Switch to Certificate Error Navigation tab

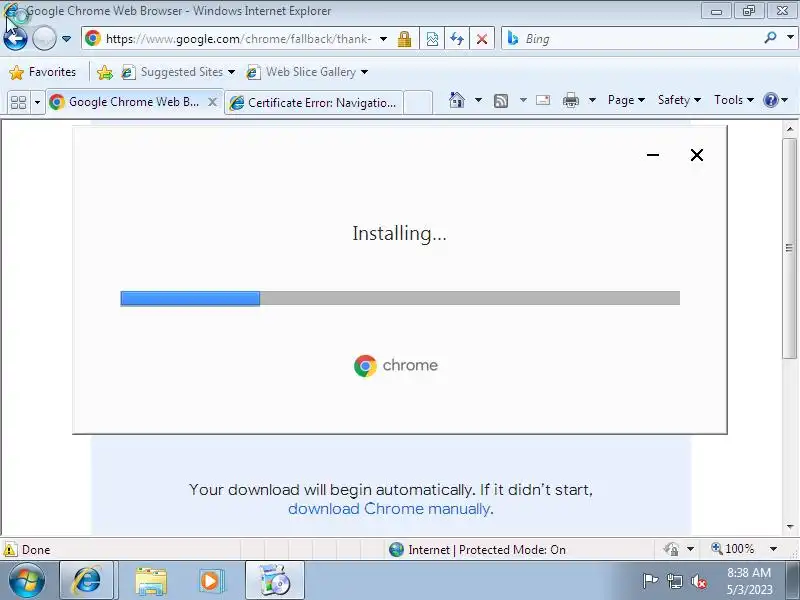click(314, 103)
